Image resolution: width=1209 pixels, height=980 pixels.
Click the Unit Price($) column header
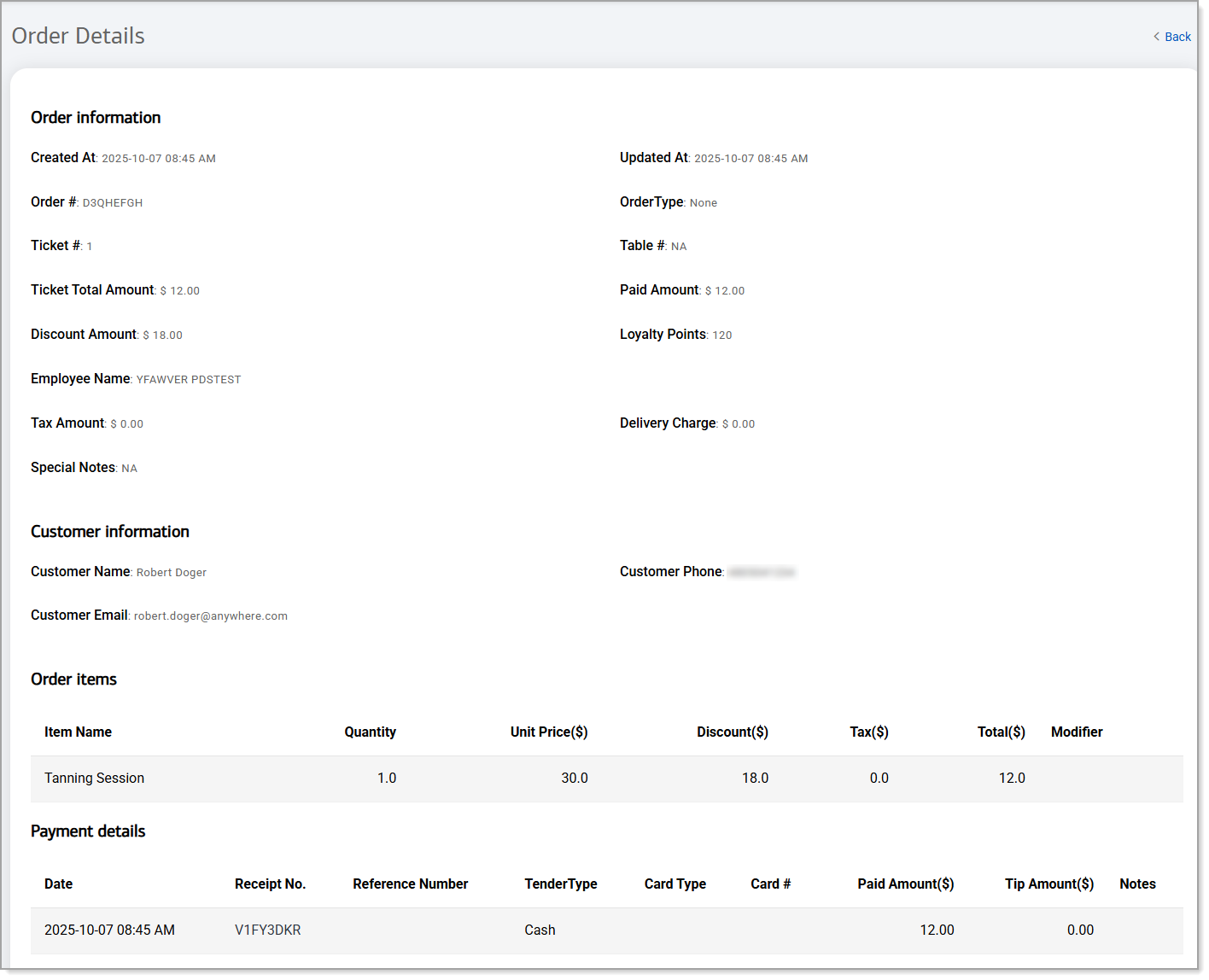pos(548,732)
